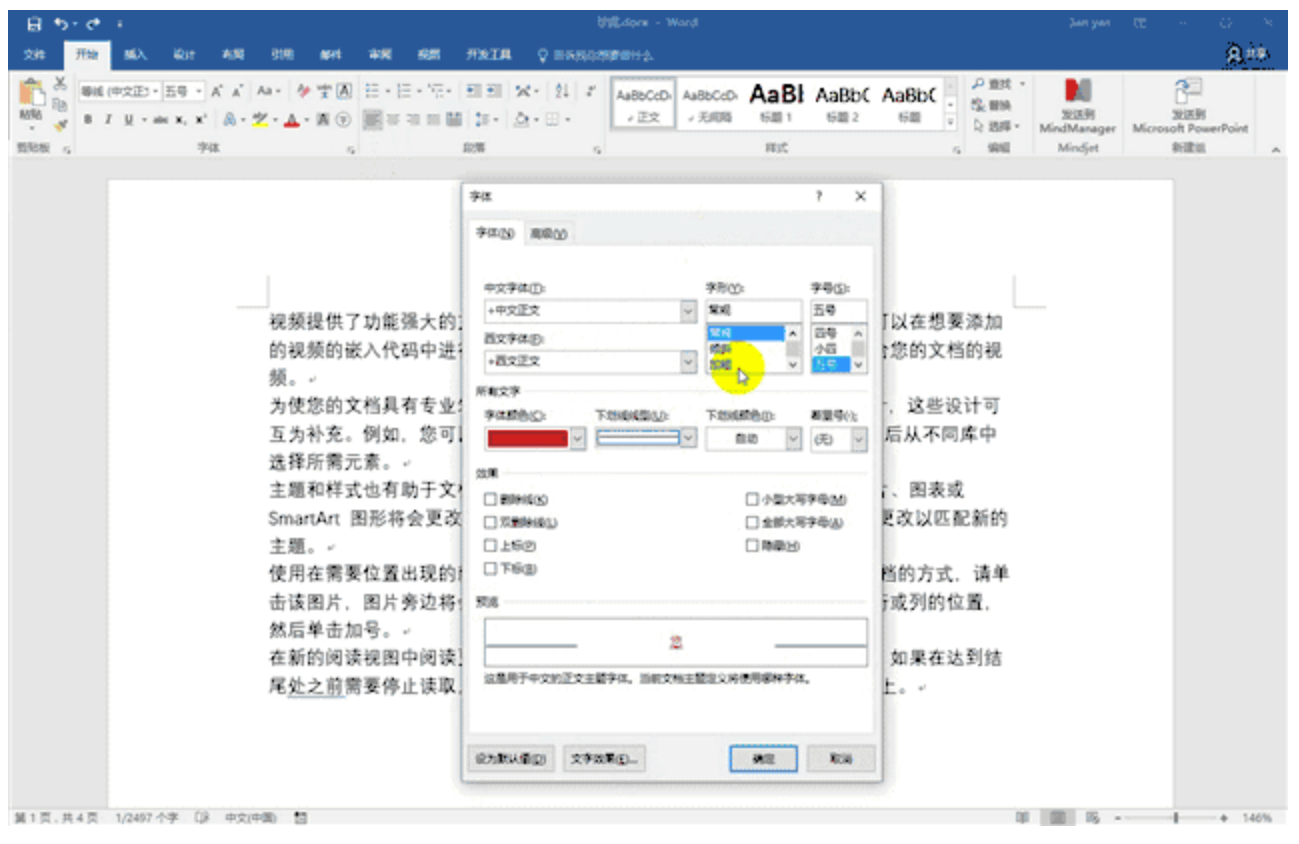Click Send to Microsoft PowerPoint icon
The width and height of the screenshot is (1299, 844).
pos(1189,106)
